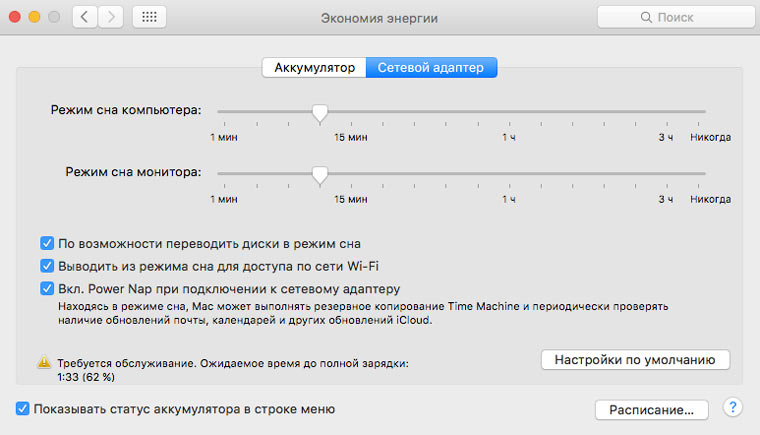This screenshot has height=435, width=760.
Task: Toggle Power Nap on power adapter
Action: (46, 288)
